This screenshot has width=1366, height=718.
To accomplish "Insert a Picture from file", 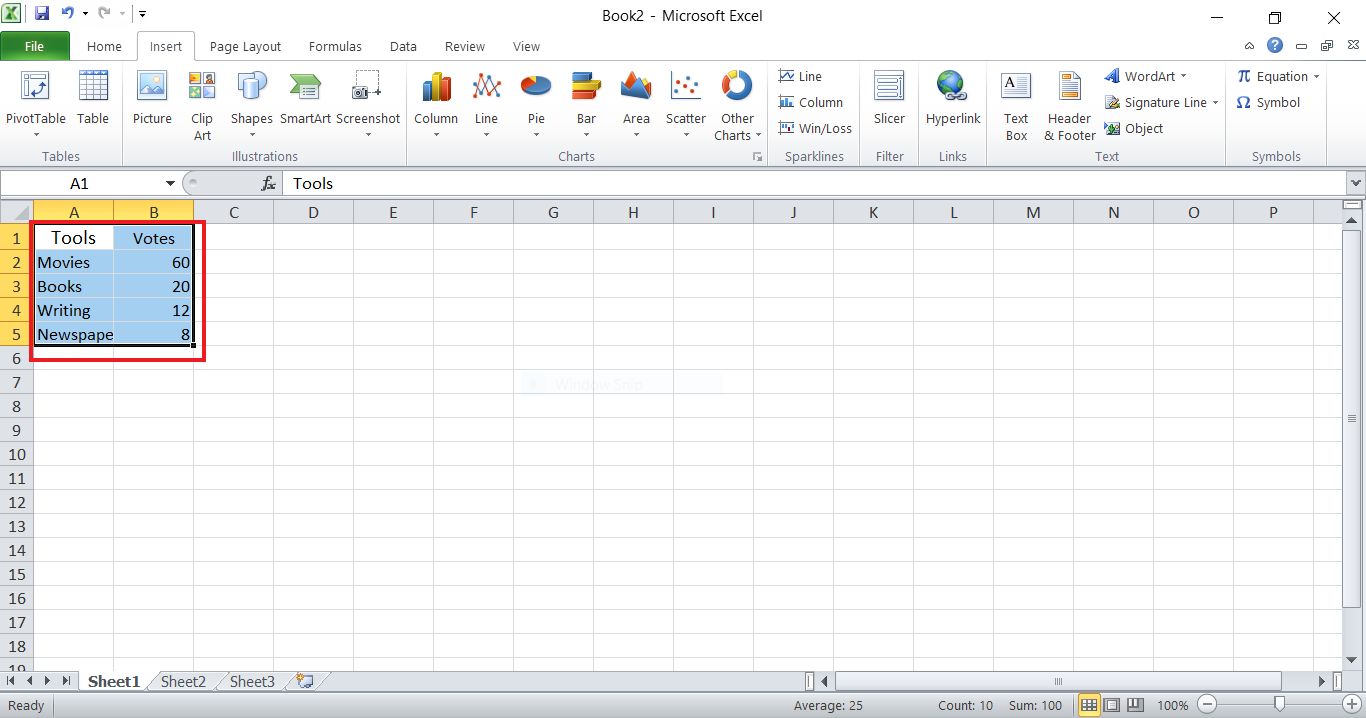I will (152, 98).
